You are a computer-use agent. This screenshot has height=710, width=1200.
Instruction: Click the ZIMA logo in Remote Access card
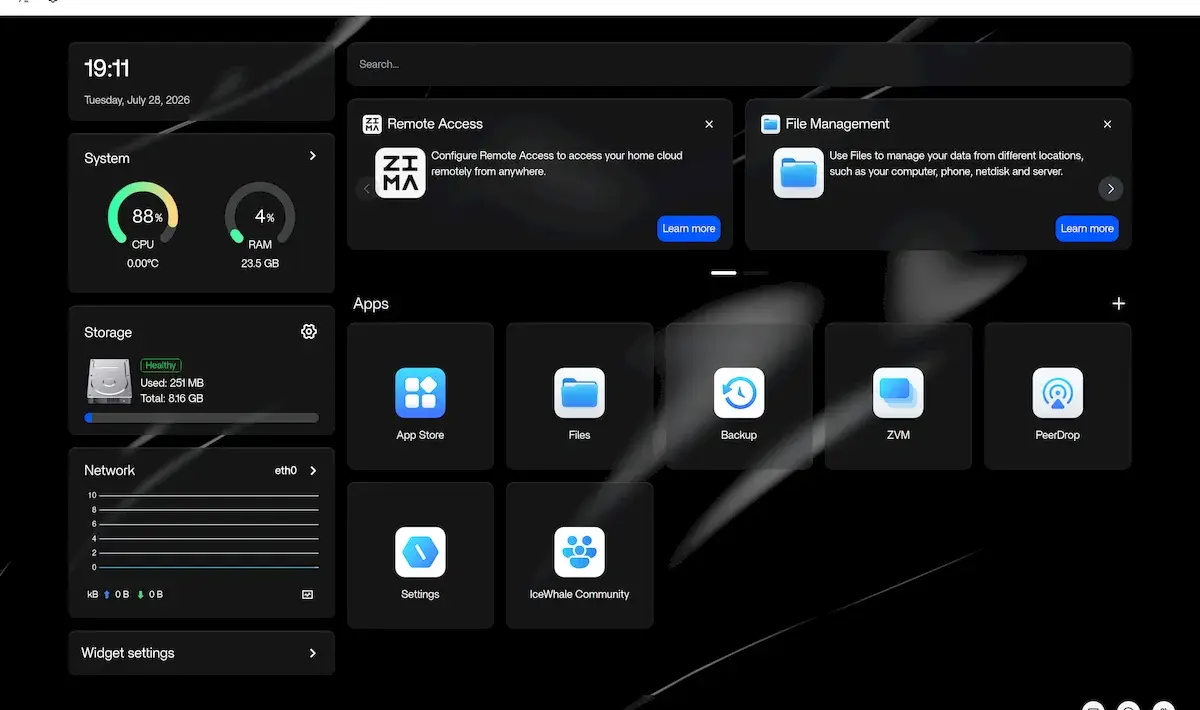400,173
